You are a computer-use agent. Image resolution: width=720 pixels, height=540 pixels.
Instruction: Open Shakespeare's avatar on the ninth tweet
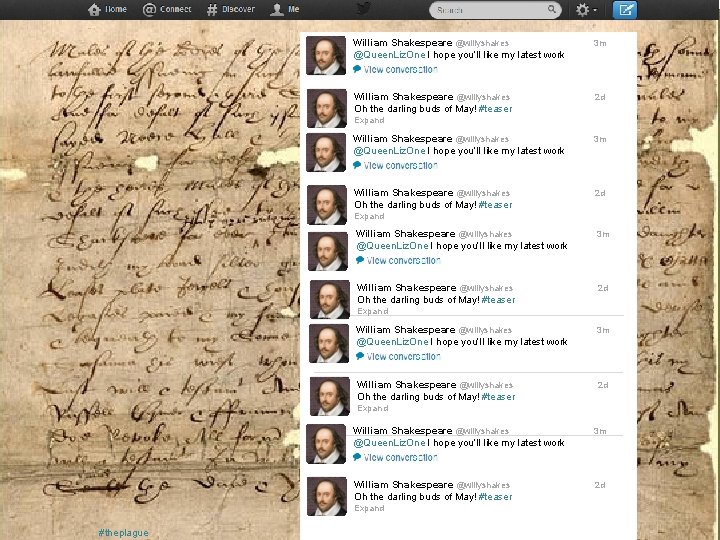pos(326,444)
